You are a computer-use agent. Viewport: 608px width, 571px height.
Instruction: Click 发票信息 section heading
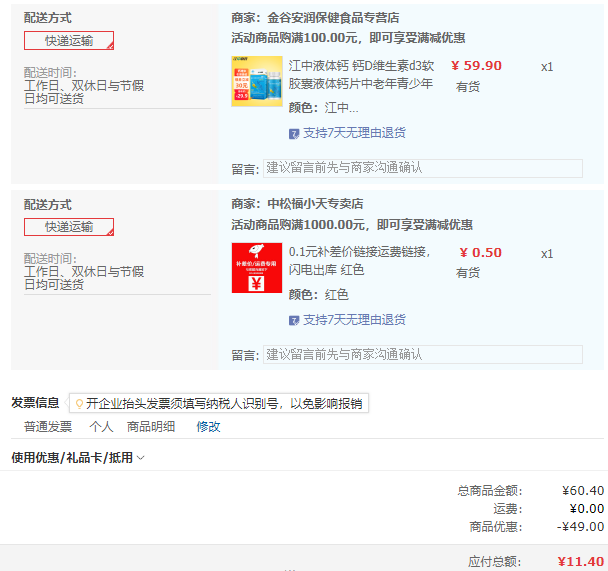[35, 403]
